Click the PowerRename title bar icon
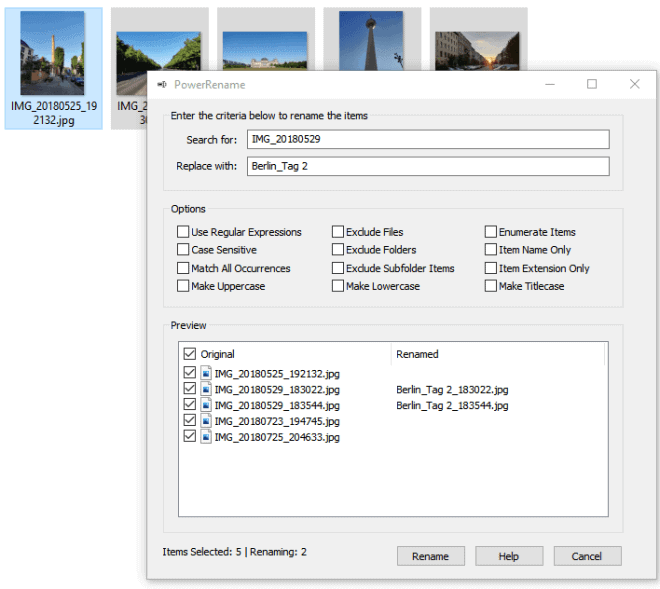Viewport: 660px width, 589px height. point(162,84)
